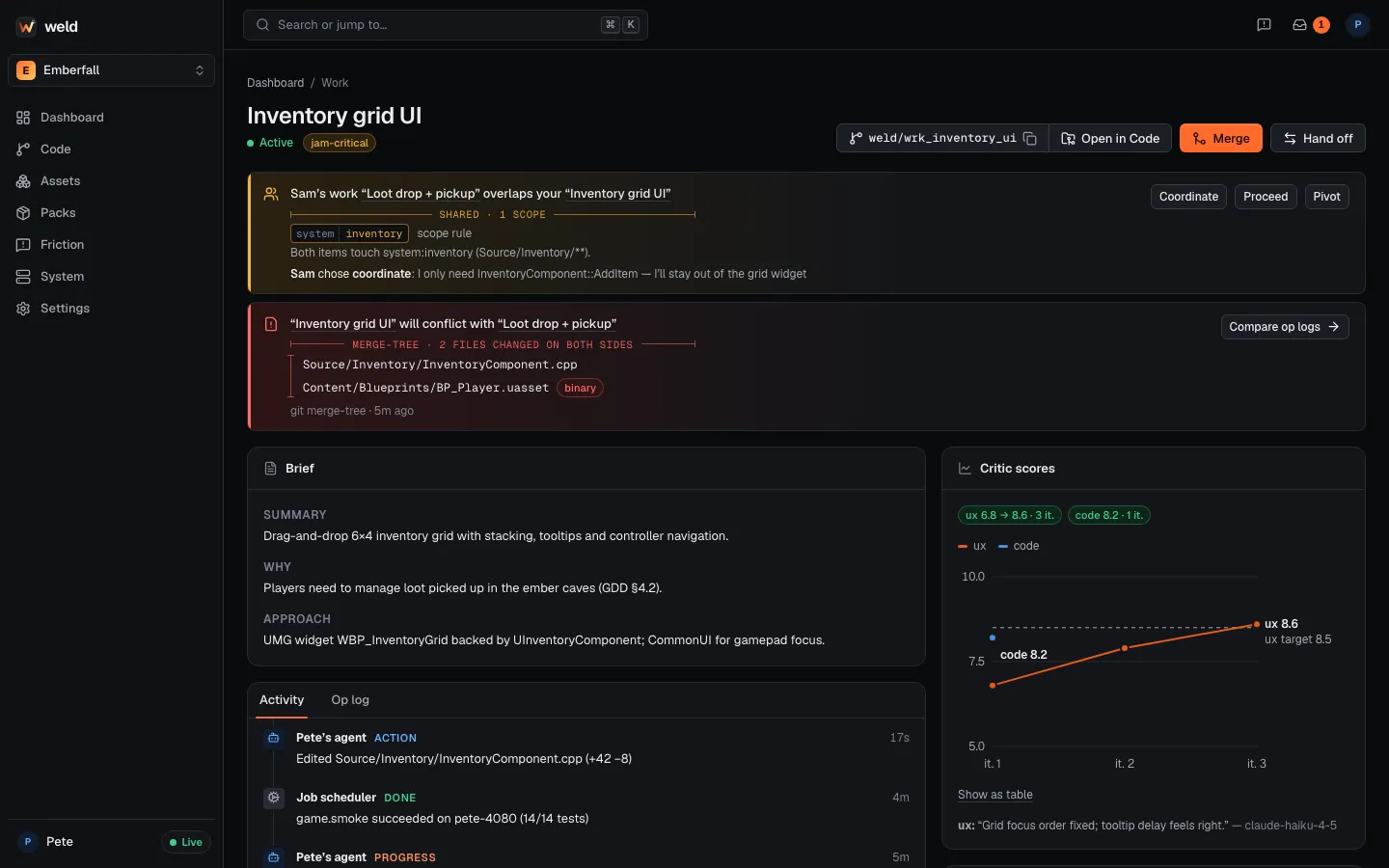The image size is (1389, 868).
Task: Expand Show as table under chart
Action: pos(995,795)
